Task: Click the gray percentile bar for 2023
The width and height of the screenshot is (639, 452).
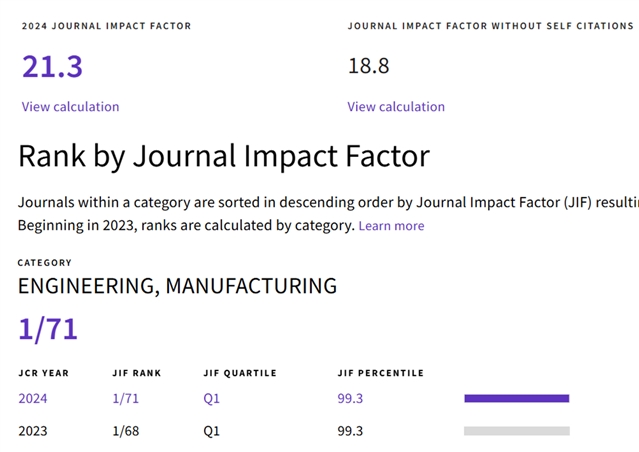Action: [x=516, y=431]
